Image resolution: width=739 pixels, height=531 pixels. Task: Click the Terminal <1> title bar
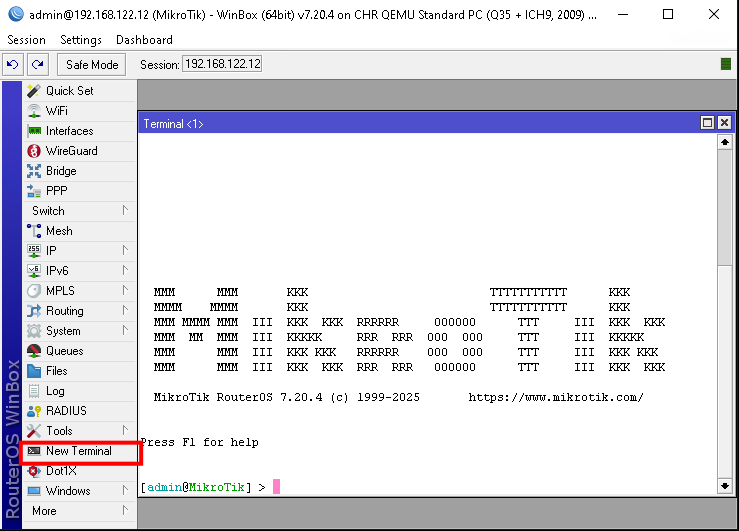(x=419, y=123)
